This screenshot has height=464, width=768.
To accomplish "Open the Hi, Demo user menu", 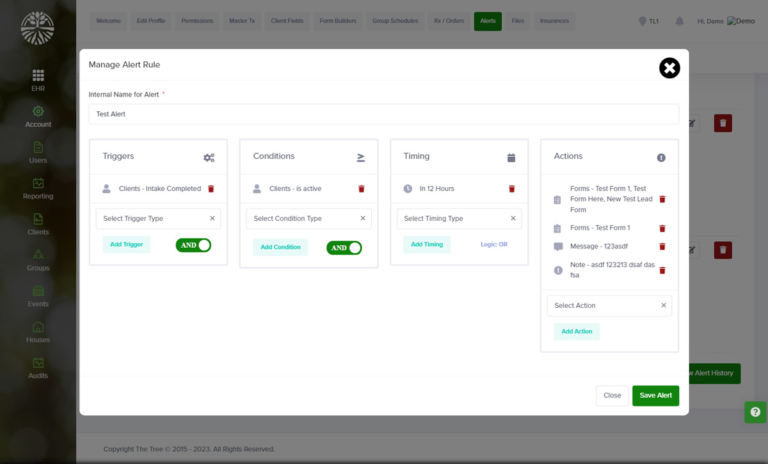I will click(726, 21).
